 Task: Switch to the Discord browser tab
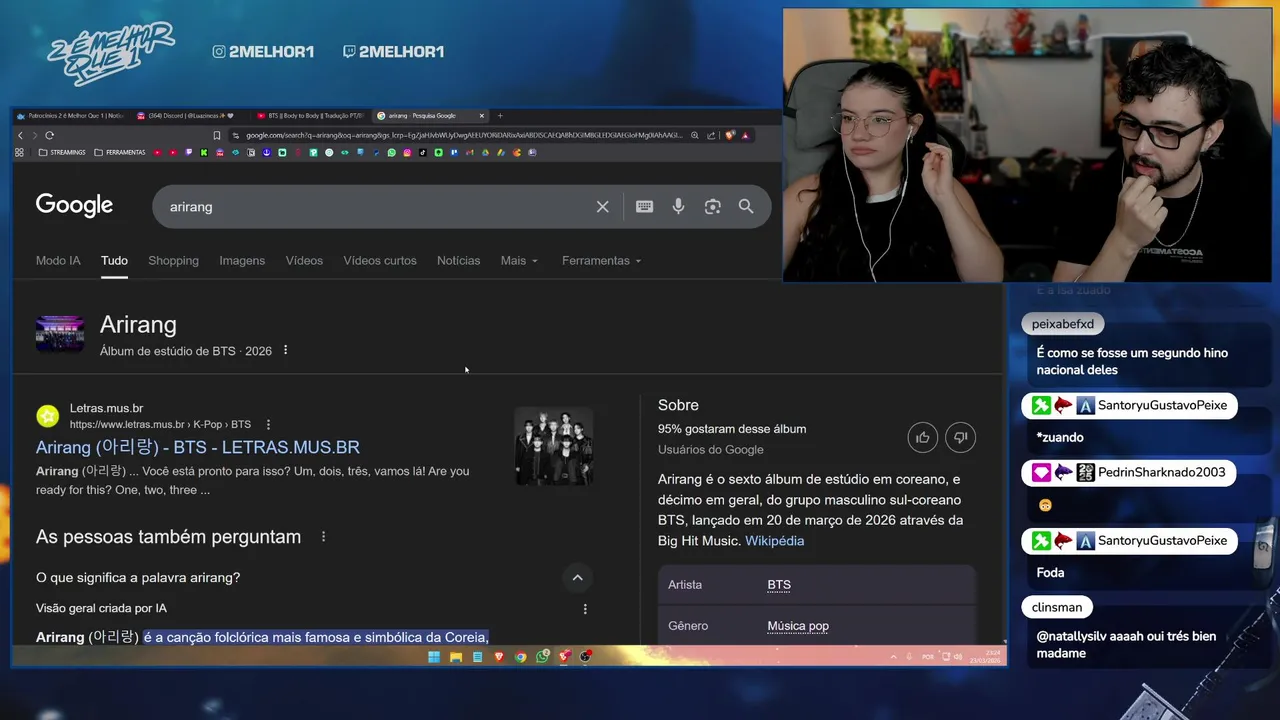point(190,116)
